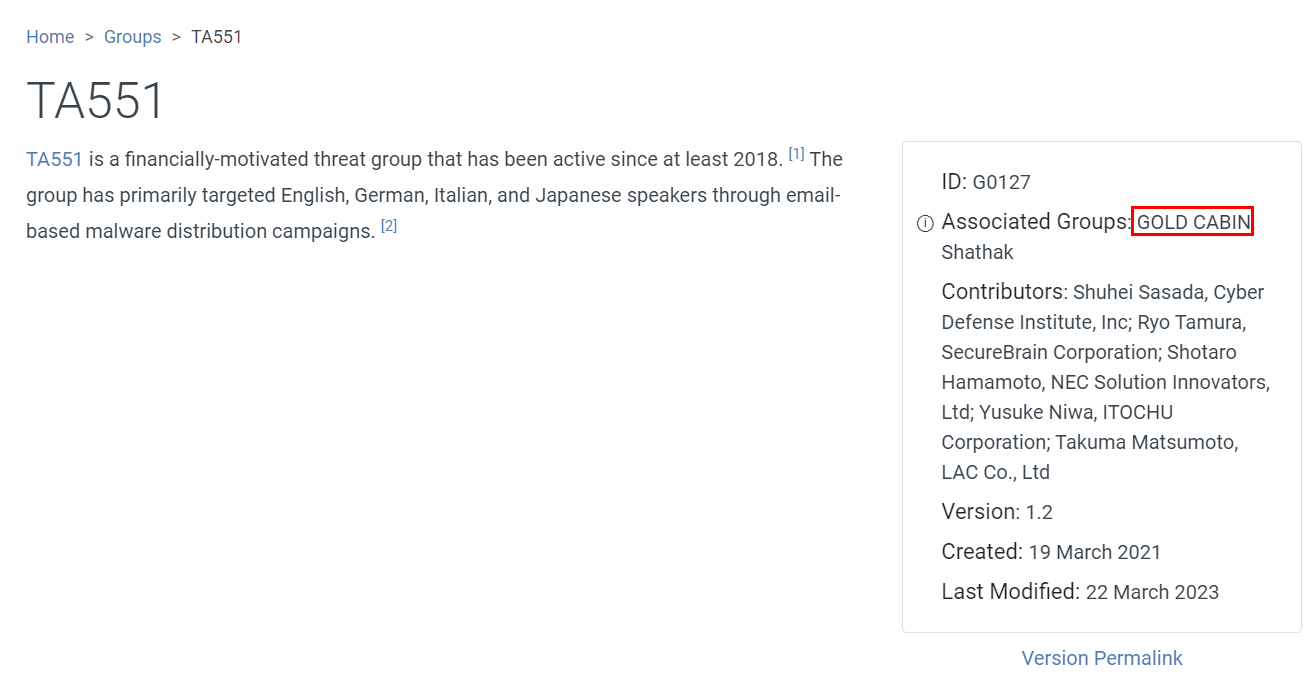This screenshot has width=1316, height=674.
Task: Click the Shathak associated group name
Action: point(977,252)
